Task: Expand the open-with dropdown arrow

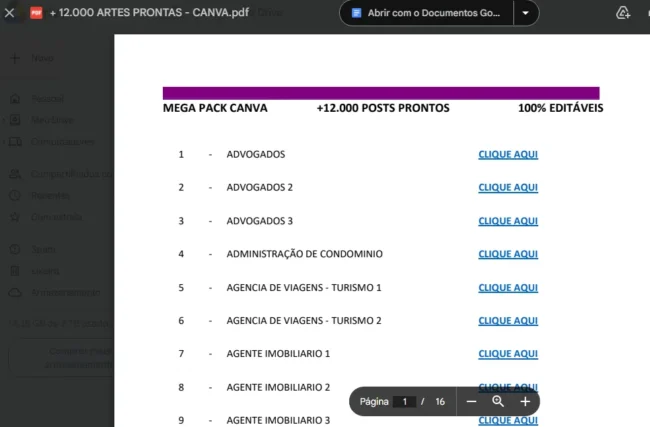Action: point(526,13)
